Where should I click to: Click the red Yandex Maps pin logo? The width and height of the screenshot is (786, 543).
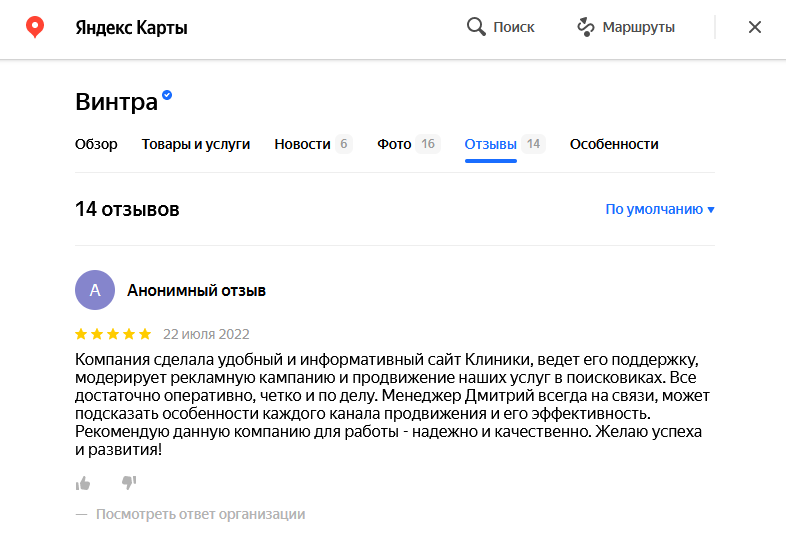pyautogui.click(x=35, y=27)
